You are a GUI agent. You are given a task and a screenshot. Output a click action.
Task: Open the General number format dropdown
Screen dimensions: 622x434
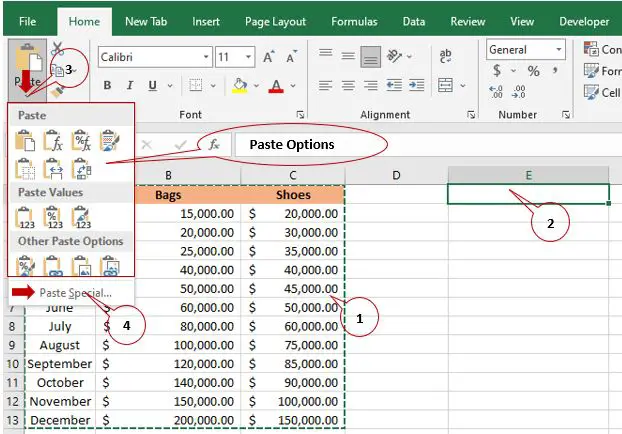pyautogui.click(x=559, y=50)
